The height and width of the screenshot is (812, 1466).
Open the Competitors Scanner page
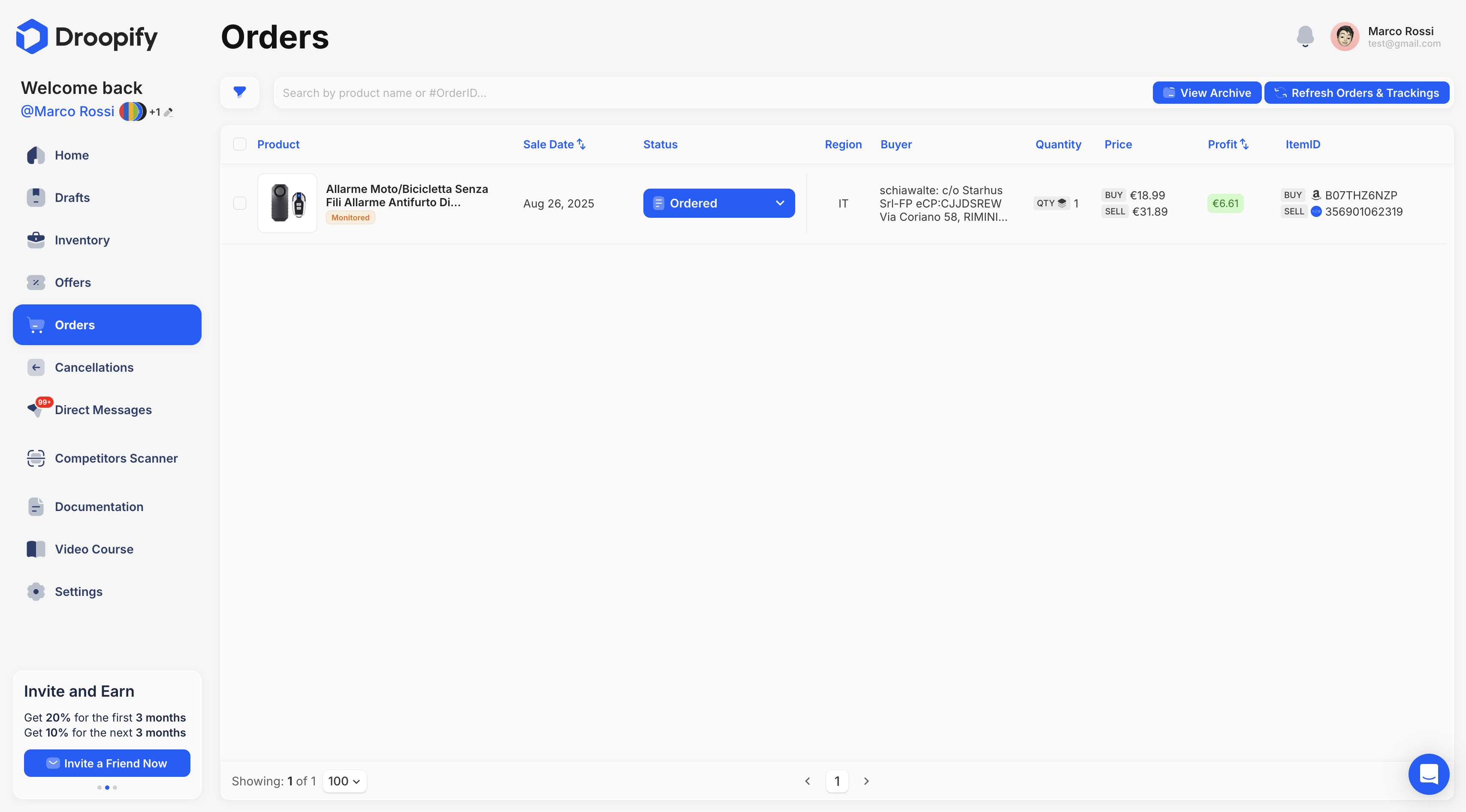coord(107,458)
